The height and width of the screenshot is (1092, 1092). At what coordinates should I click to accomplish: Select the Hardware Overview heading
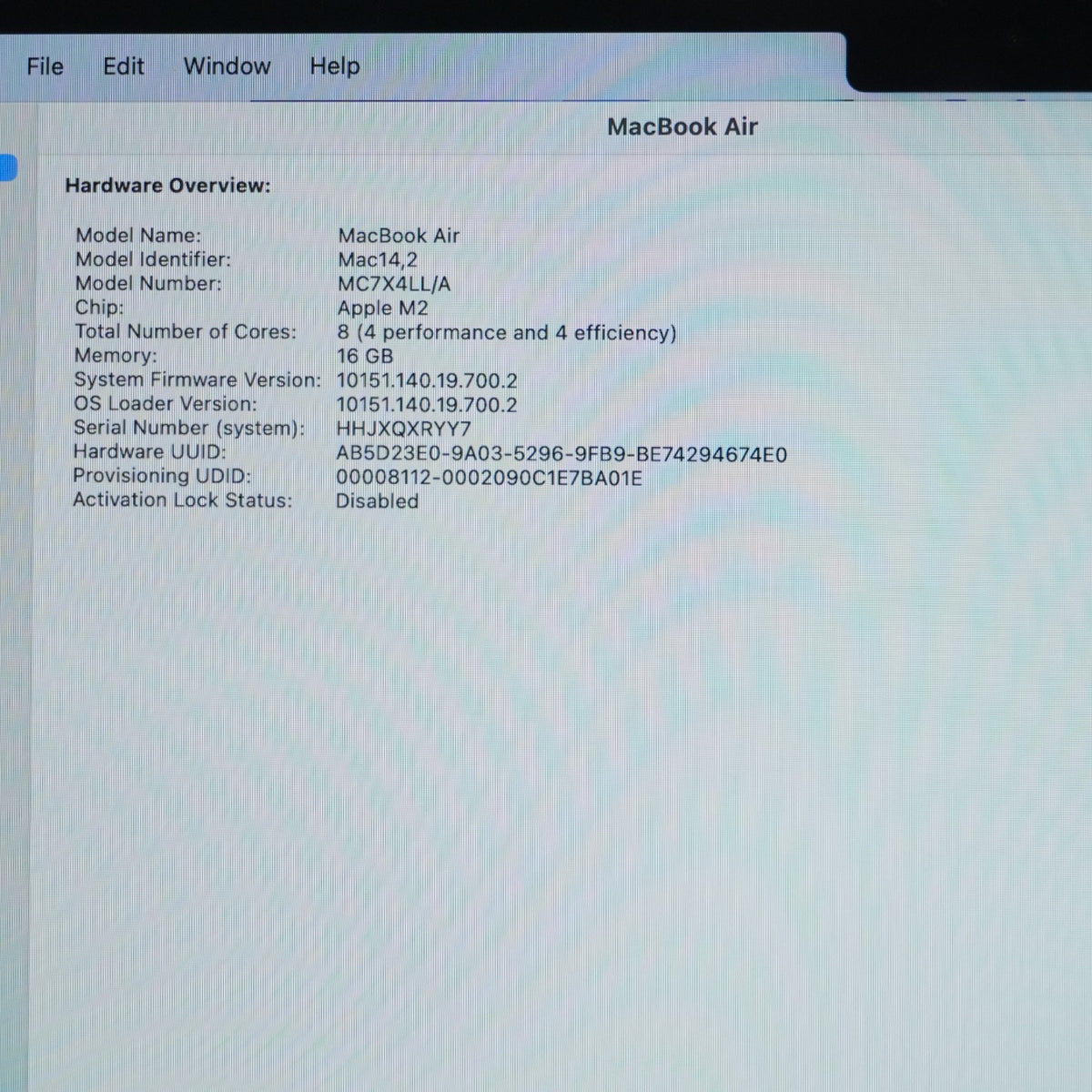pos(167,186)
